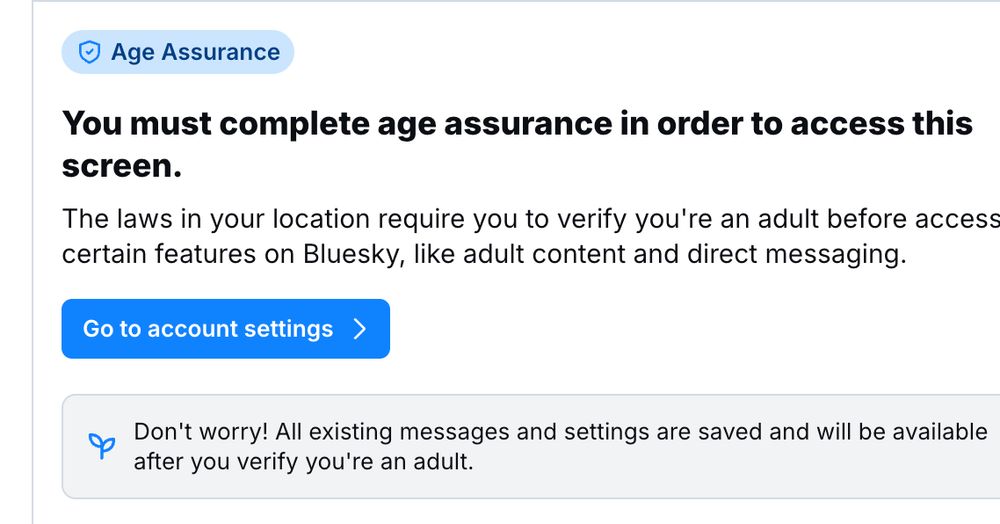Click the shield checkmark icon in the badge
Image resolution: width=1000 pixels, height=524 pixels.
pos(89,52)
